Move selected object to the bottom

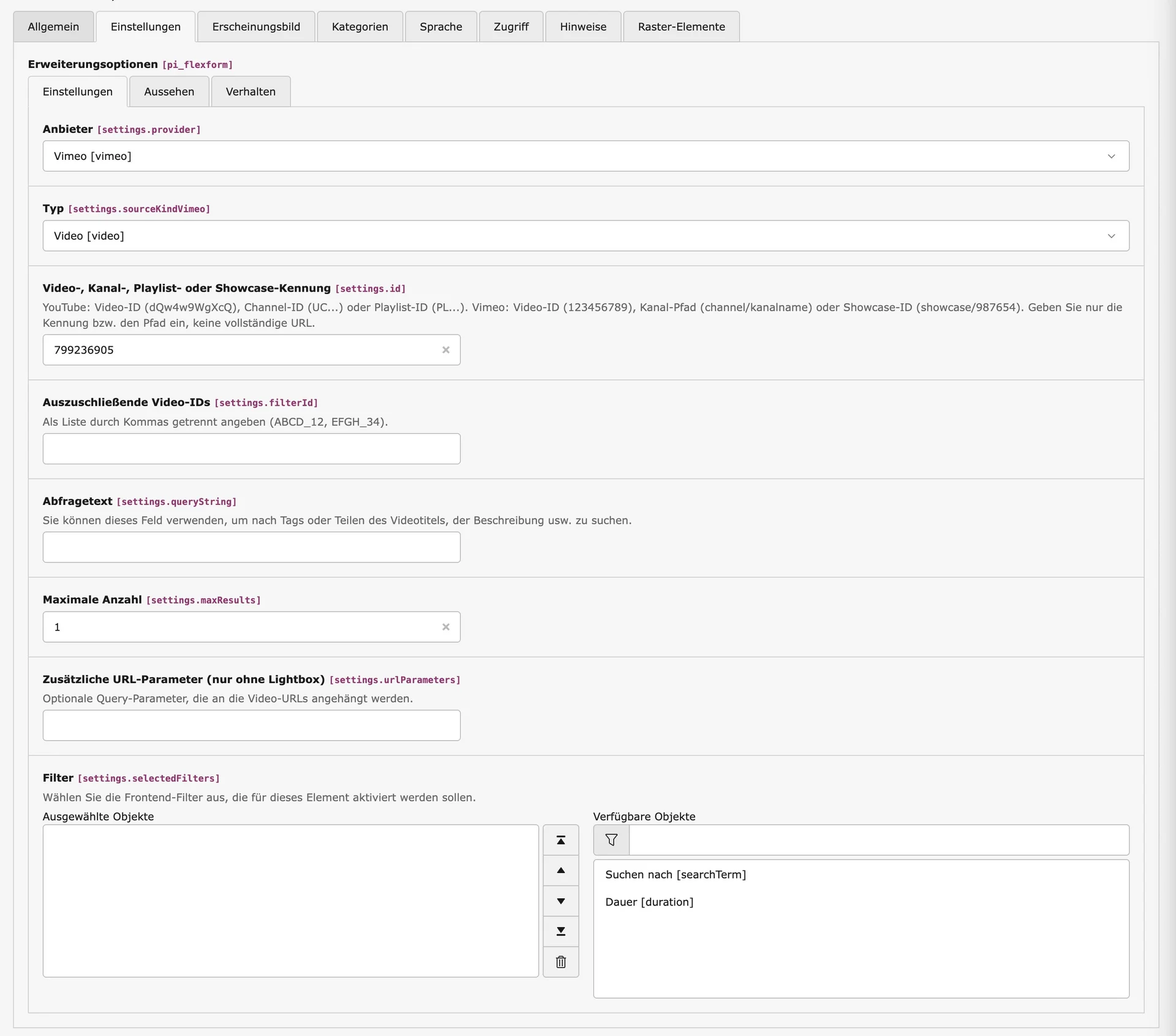tap(560, 931)
